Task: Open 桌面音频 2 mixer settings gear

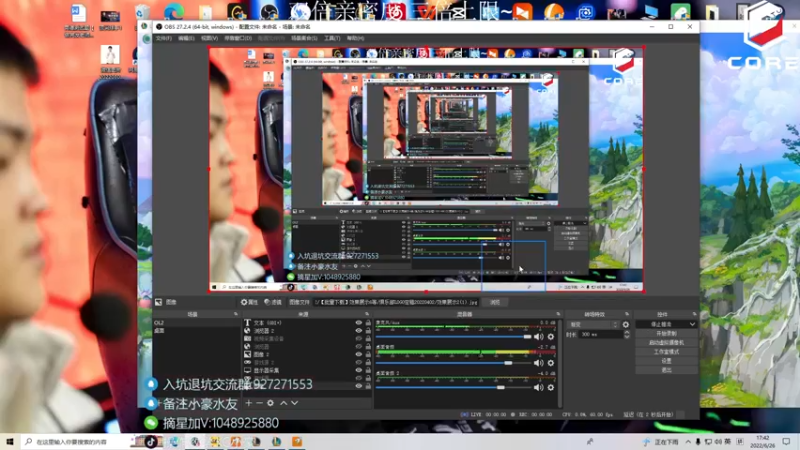Action: coord(551,387)
